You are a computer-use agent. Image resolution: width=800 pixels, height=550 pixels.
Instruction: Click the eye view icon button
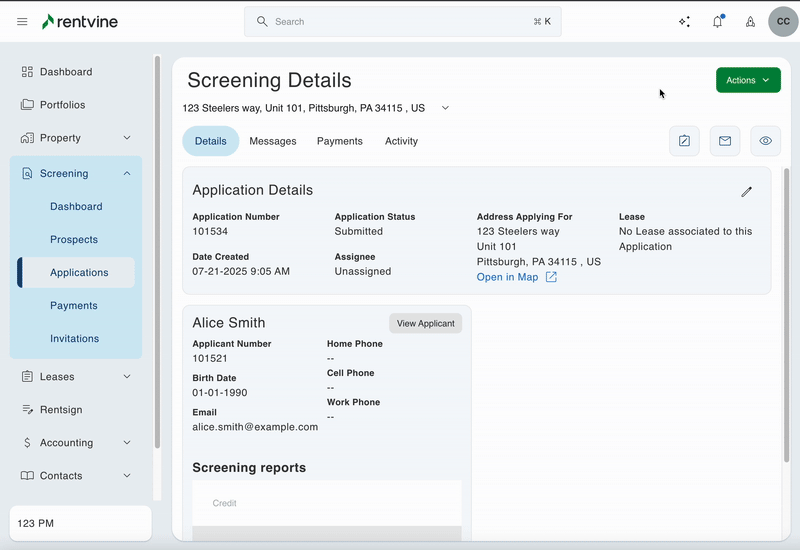click(766, 141)
